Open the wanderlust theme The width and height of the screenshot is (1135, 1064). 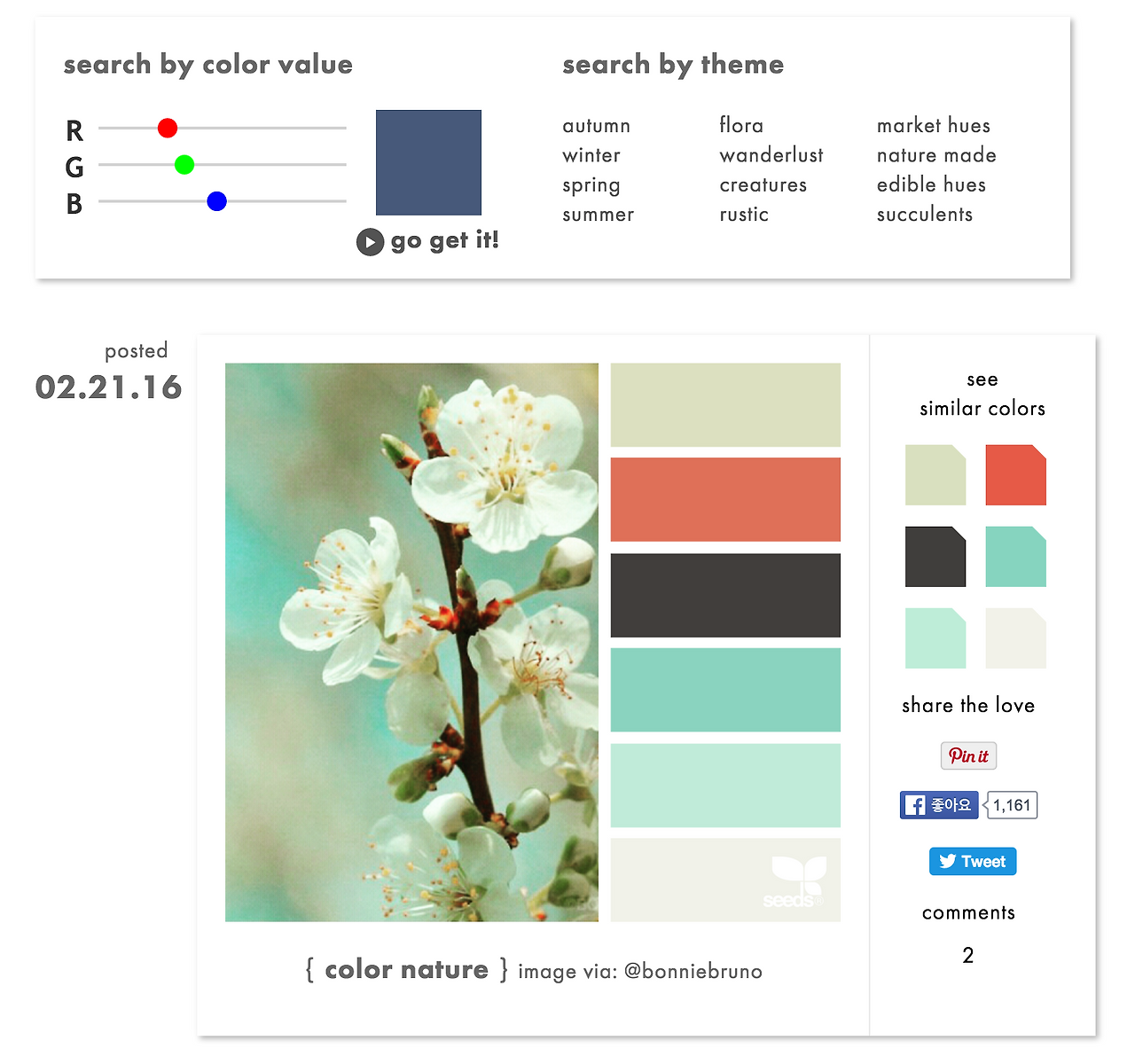[x=771, y=155]
